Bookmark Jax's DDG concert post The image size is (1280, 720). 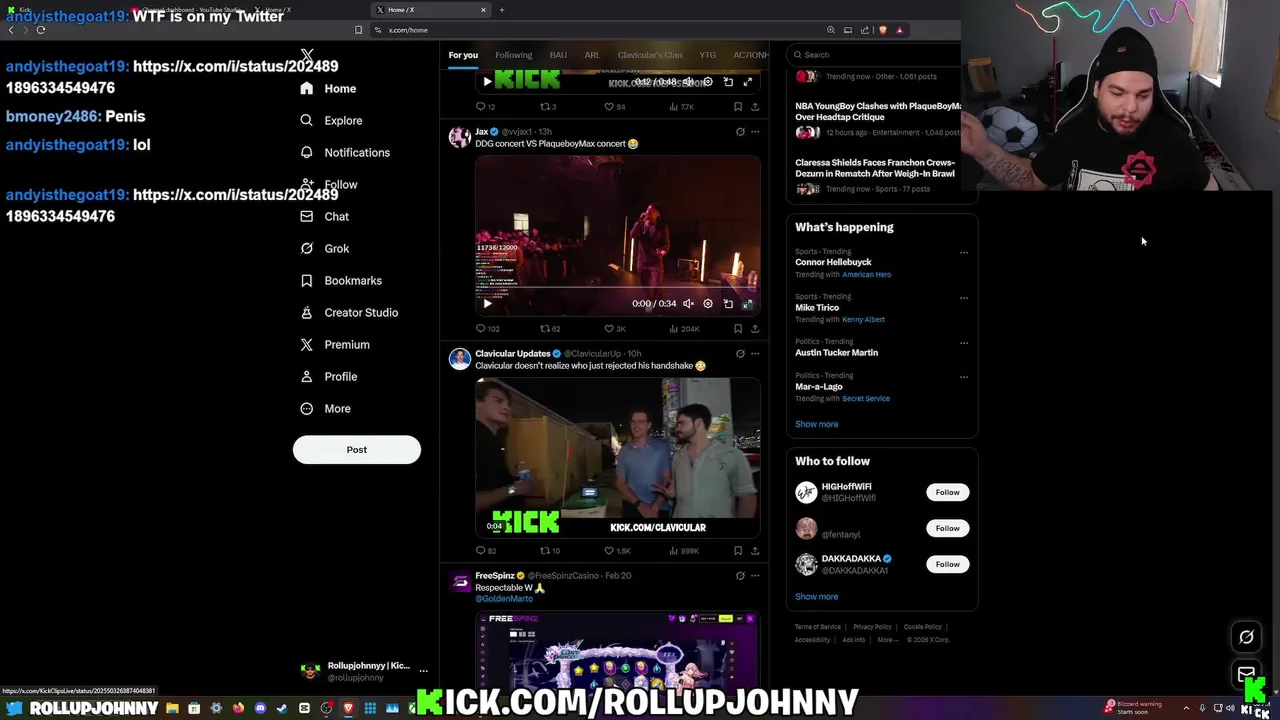coord(738,329)
